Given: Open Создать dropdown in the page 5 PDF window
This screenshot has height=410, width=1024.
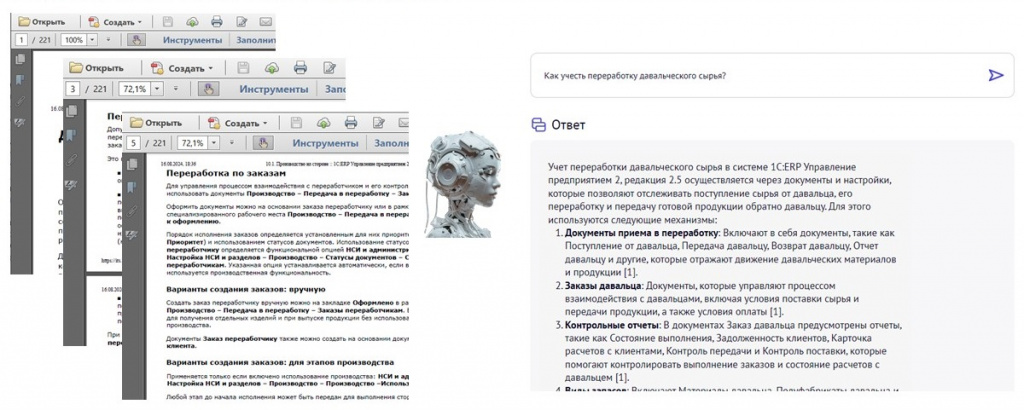Looking at the screenshot, I should click(237, 122).
